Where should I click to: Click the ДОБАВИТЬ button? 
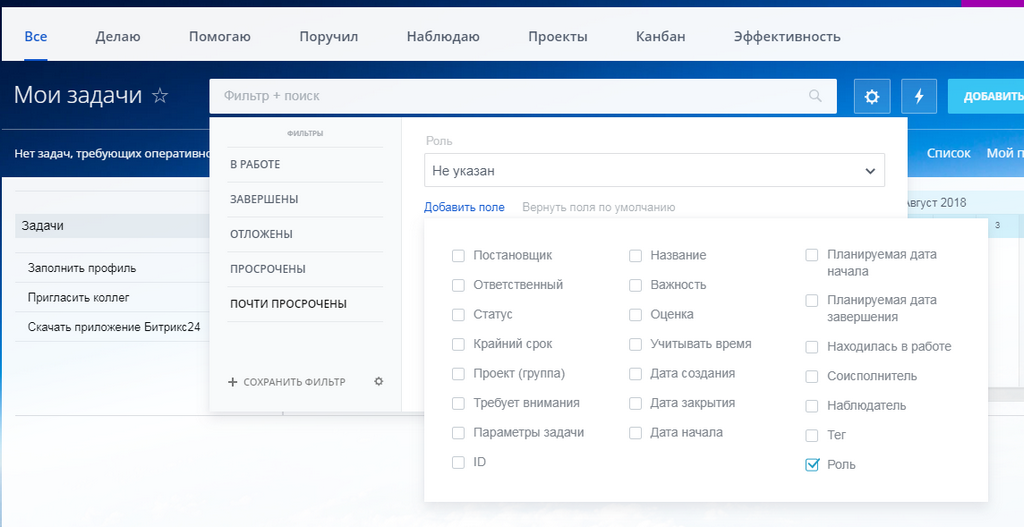click(986, 97)
